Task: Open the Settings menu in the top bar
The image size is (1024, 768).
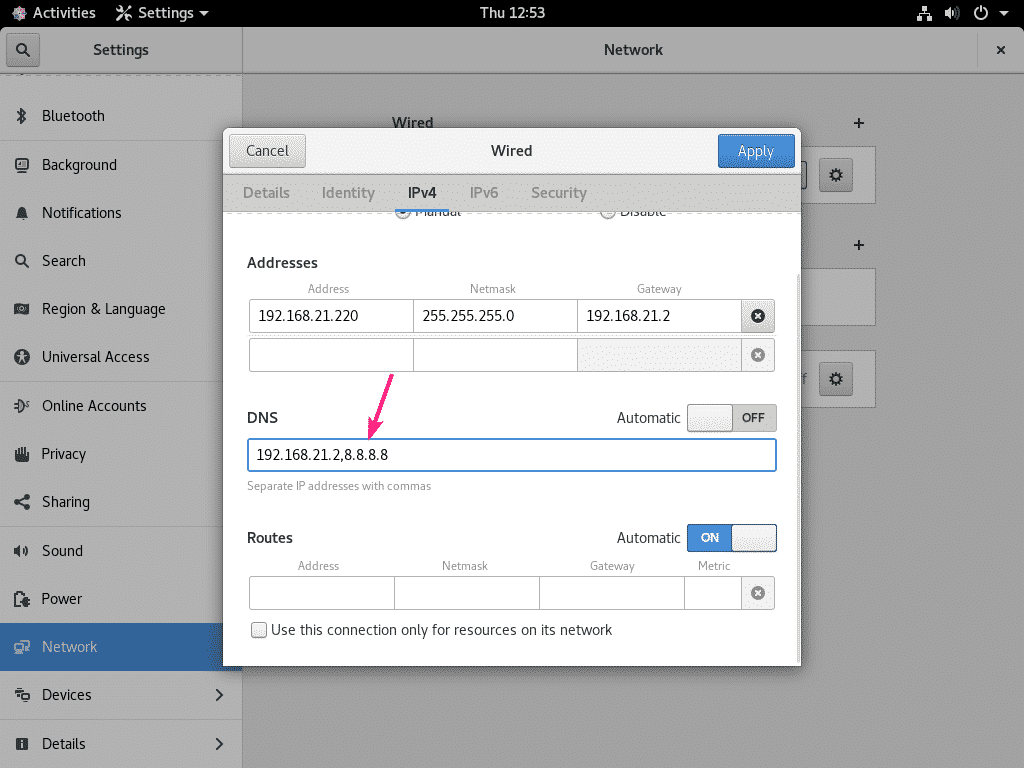Action: coord(160,13)
